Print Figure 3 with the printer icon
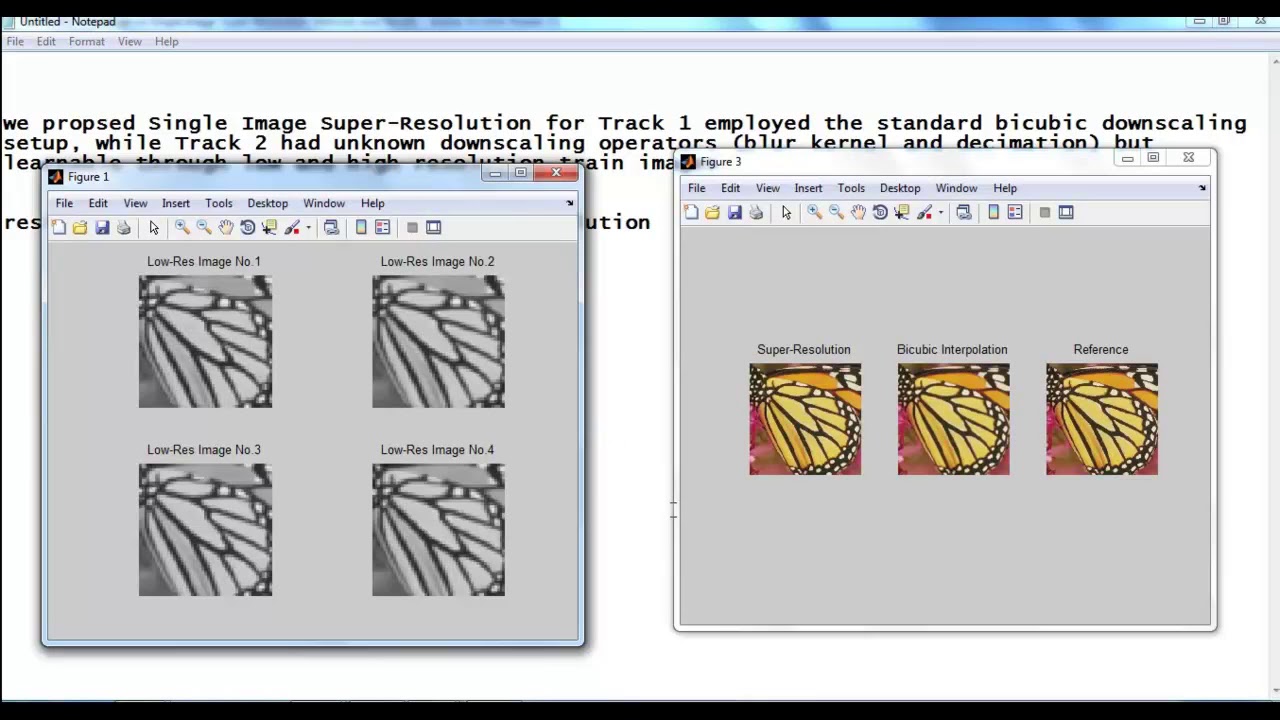Viewport: 1280px width, 720px height. tap(756, 212)
